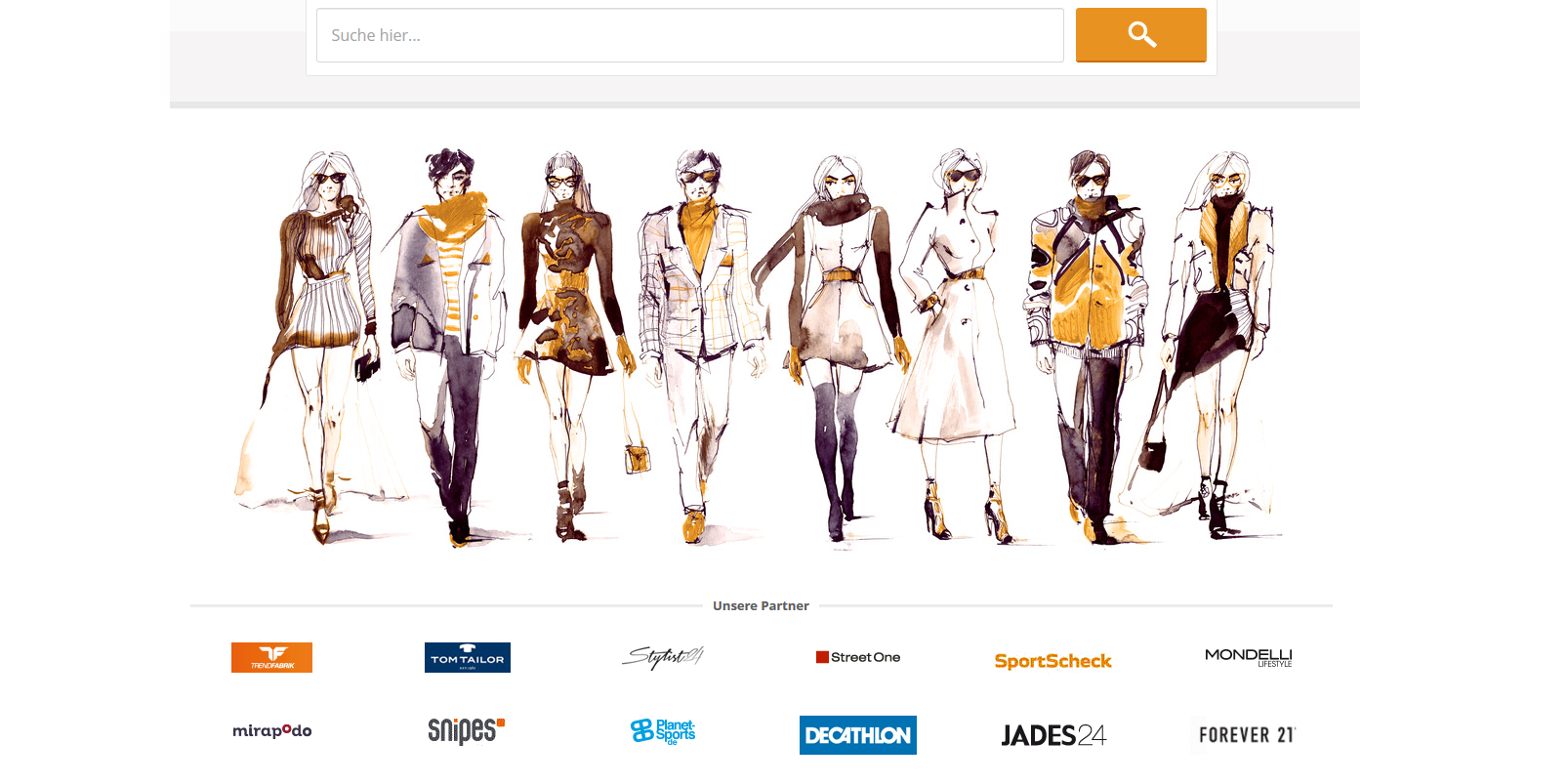Open the Decathlon partner logo
Screen dimensions: 1568x784
857,735
